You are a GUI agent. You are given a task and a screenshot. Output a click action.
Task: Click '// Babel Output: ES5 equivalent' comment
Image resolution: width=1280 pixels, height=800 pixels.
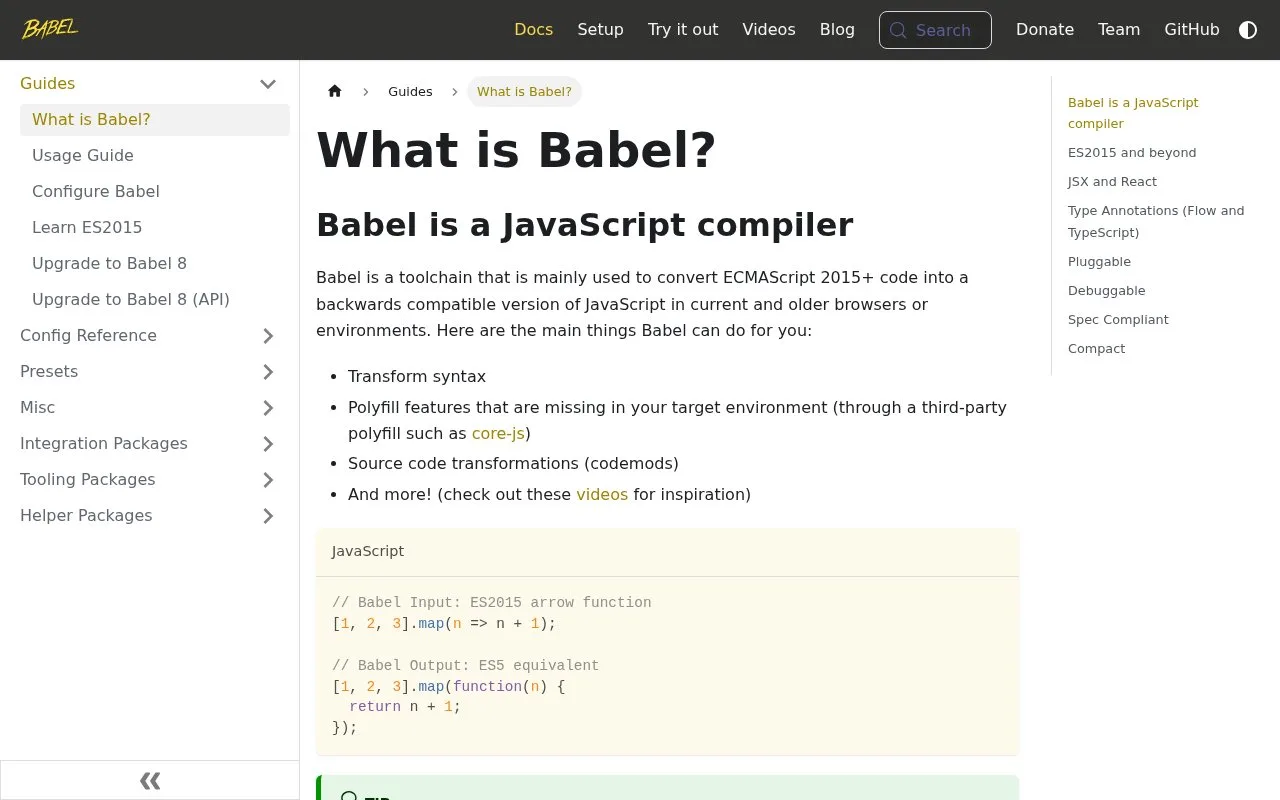[466, 666]
